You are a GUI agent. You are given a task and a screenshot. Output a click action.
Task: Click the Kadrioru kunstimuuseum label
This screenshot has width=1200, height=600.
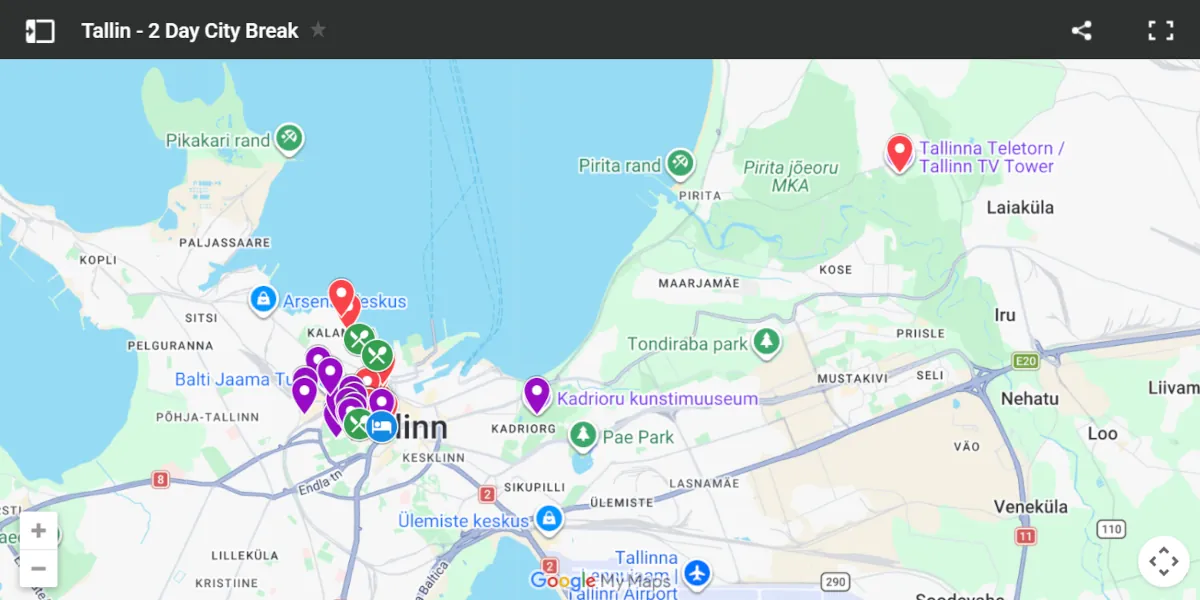pyautogui.click(x=657, y=398)
